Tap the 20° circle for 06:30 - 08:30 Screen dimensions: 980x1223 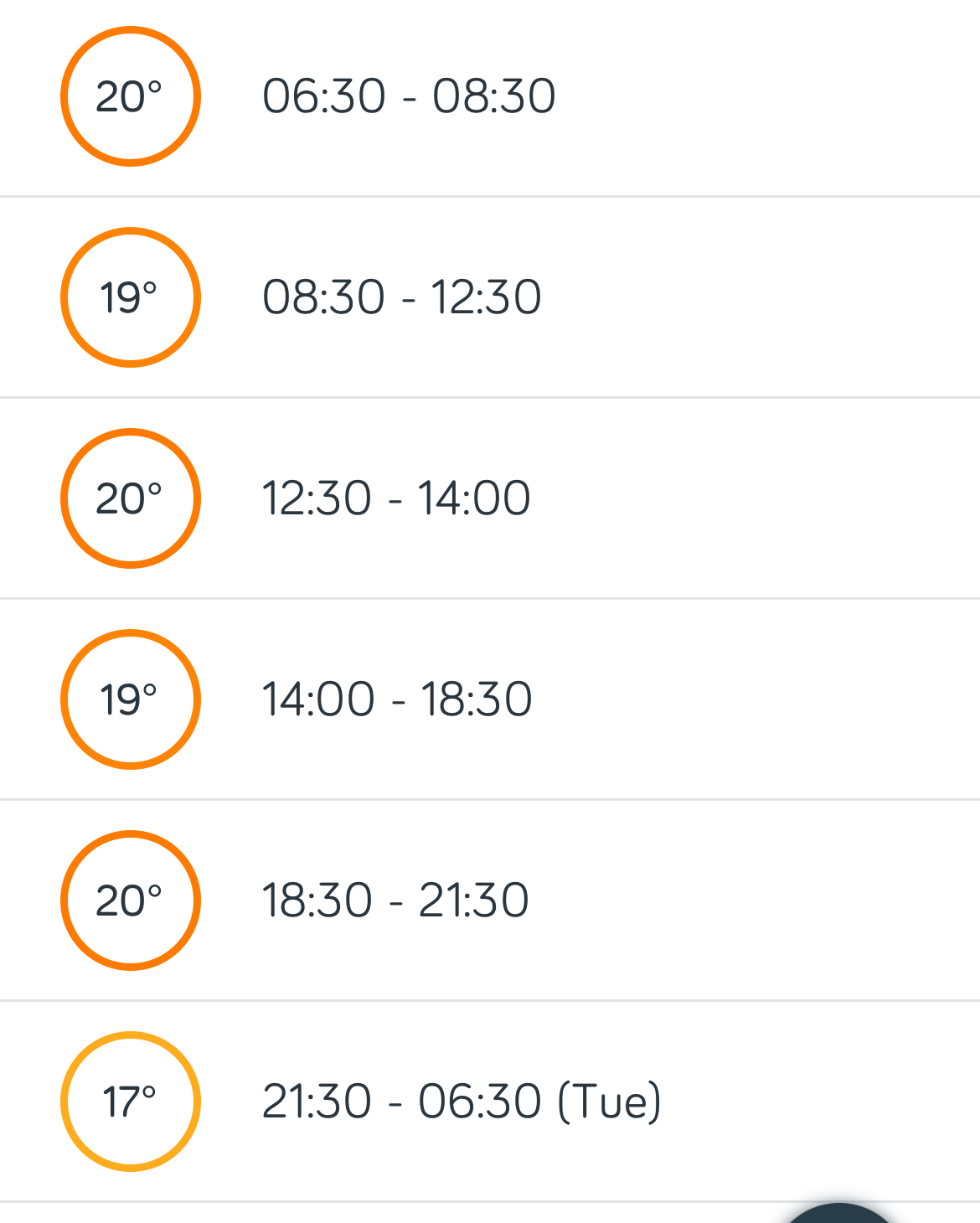(131, 96)
